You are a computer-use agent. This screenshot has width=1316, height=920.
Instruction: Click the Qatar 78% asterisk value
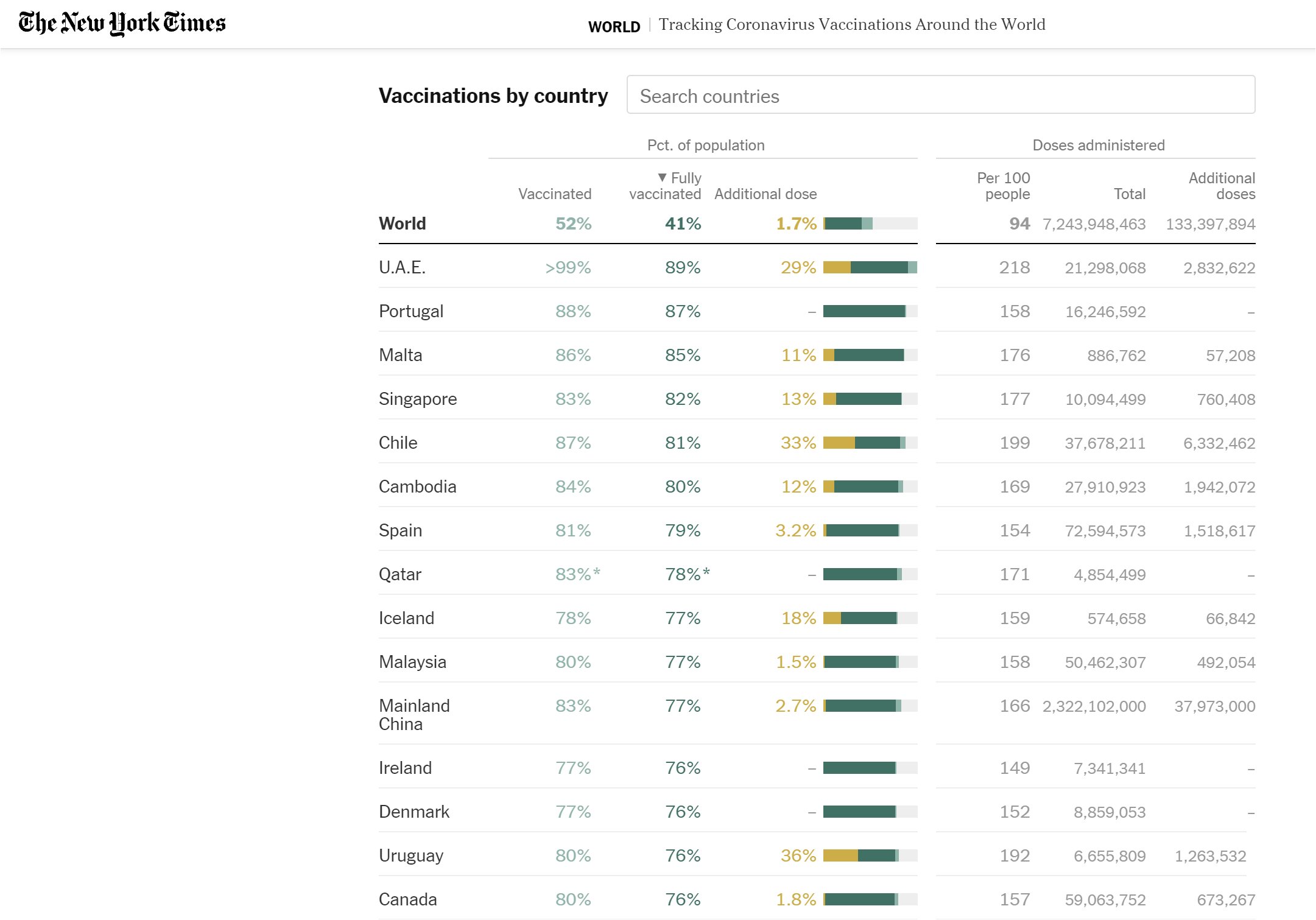[x=687, y=574]
